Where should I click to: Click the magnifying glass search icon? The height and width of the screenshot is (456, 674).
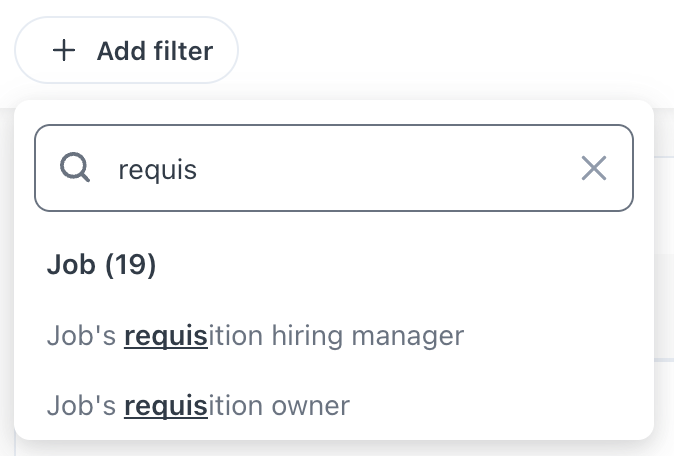point(75,168)
